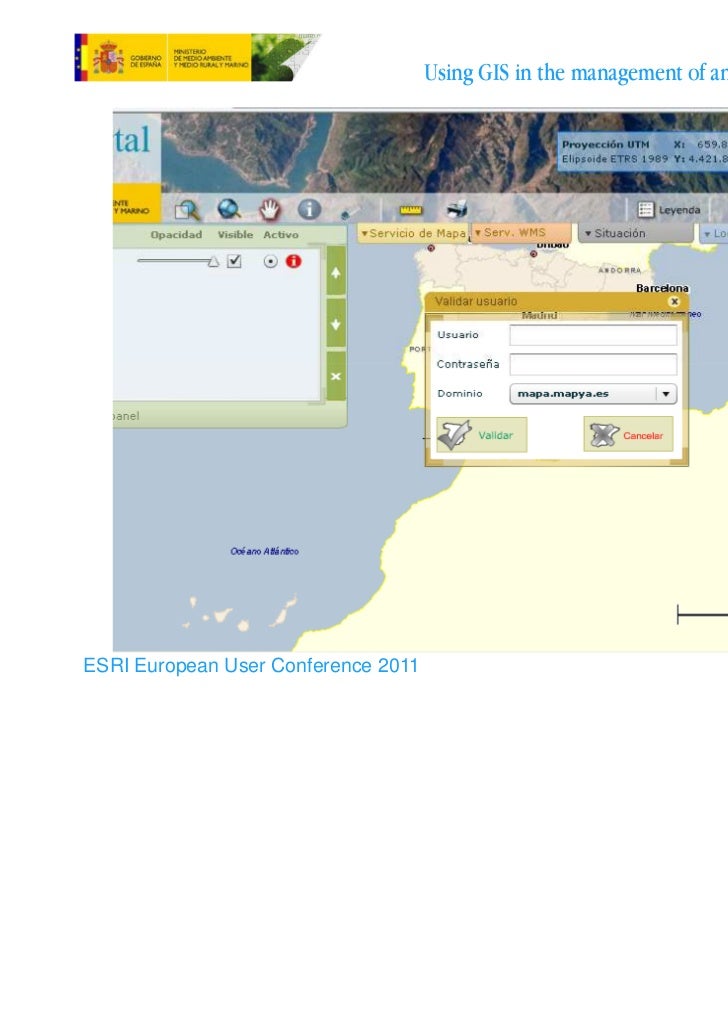
Task: Adjust the layer Opacidad slider
Action: pos(178,261)
